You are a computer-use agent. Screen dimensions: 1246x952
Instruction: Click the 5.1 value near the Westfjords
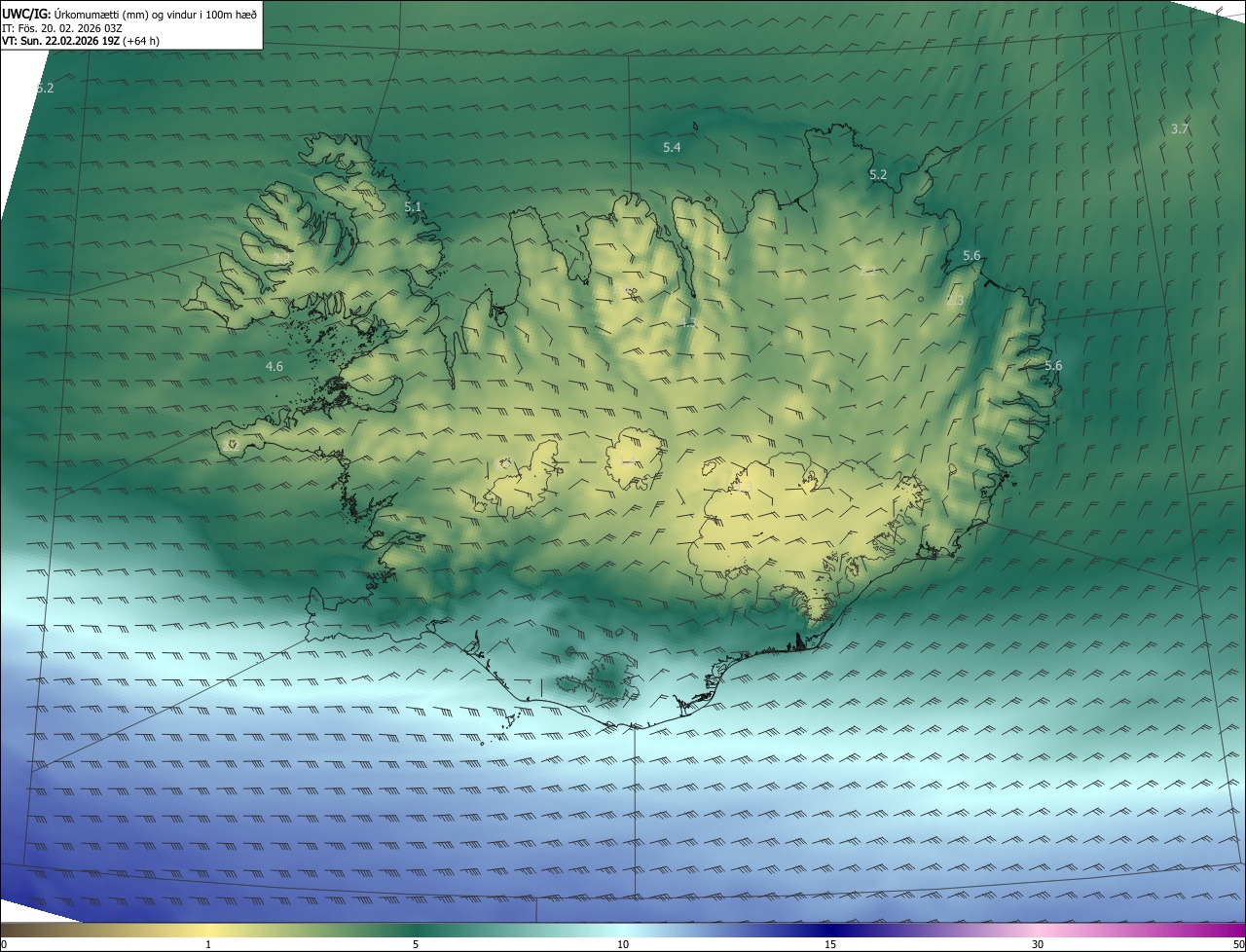[413, 206]
